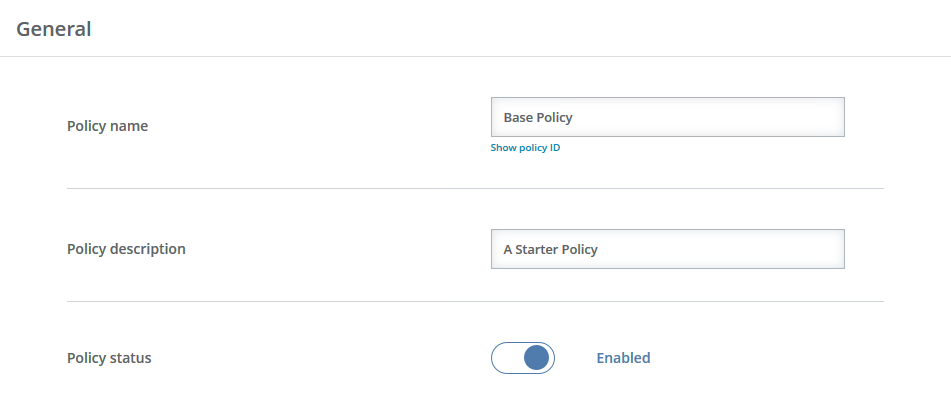
Task: Select the Policy name label
Action: coord(107,126)
